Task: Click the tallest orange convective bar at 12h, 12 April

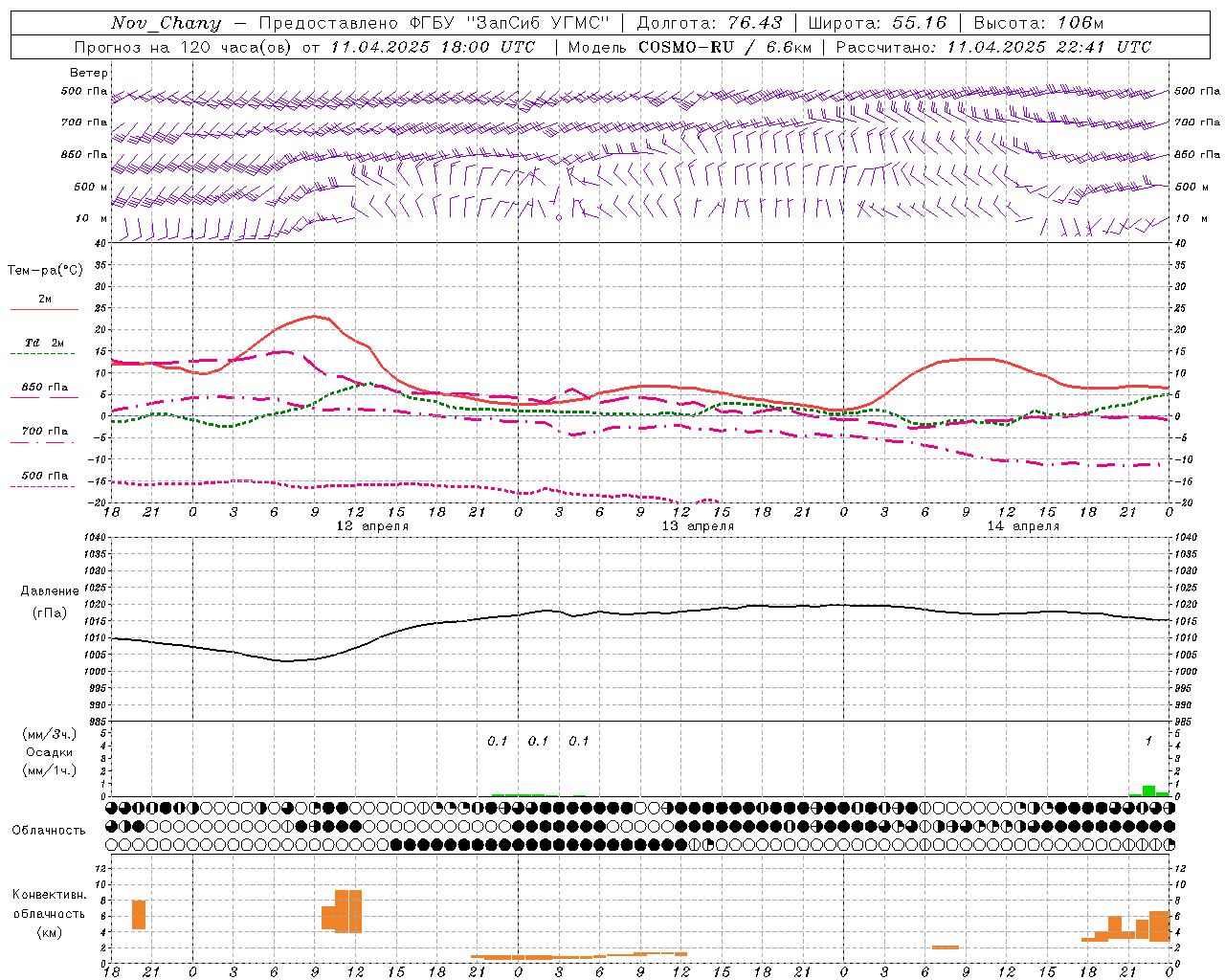Action: coord(355,911)
